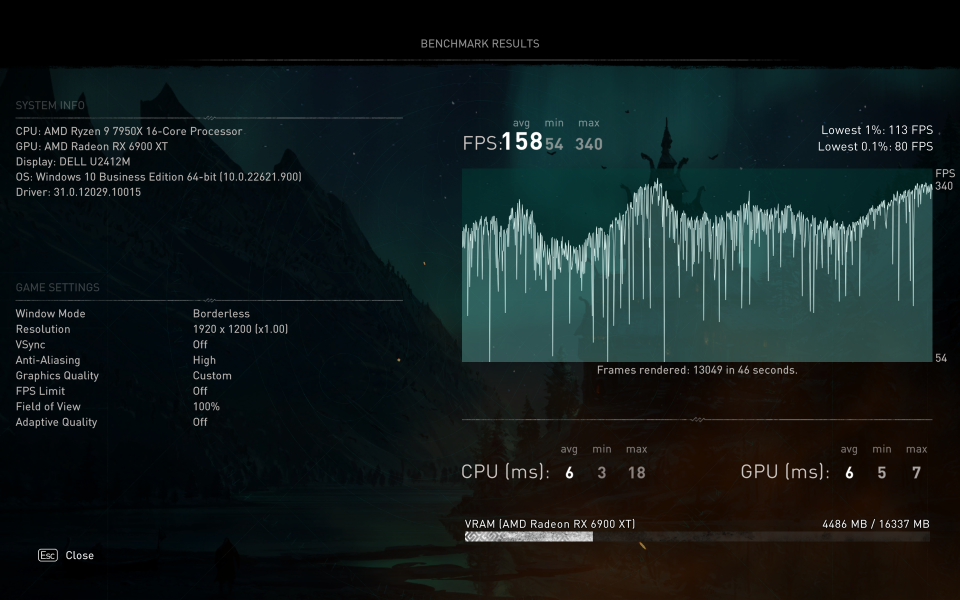The height and width of the screenshot is (600, 960).
Task: Click the CPU max value 18
Action: (637, 473)
